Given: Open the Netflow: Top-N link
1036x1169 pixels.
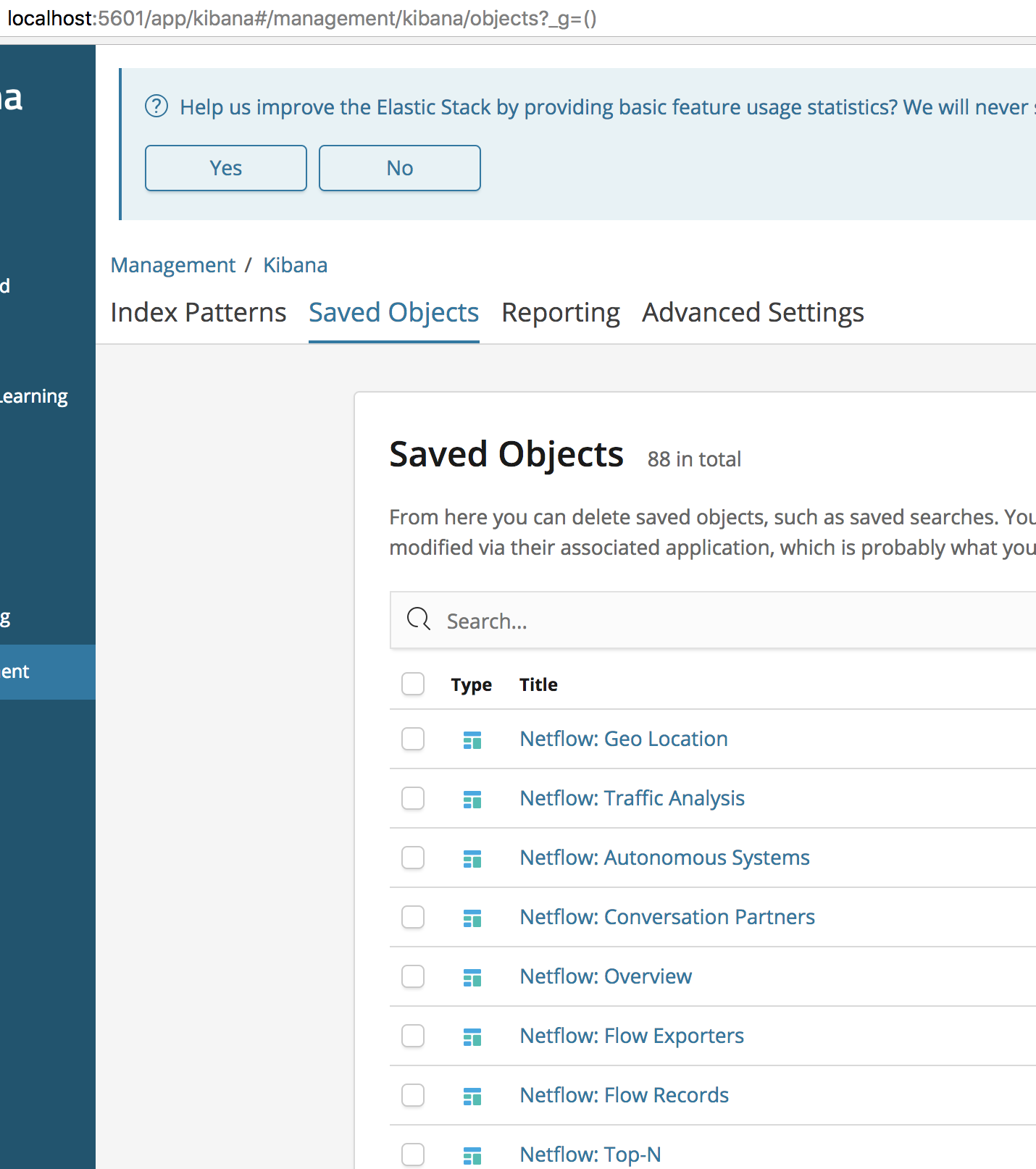Looking at the screenshot, I should coord(590,1155).
